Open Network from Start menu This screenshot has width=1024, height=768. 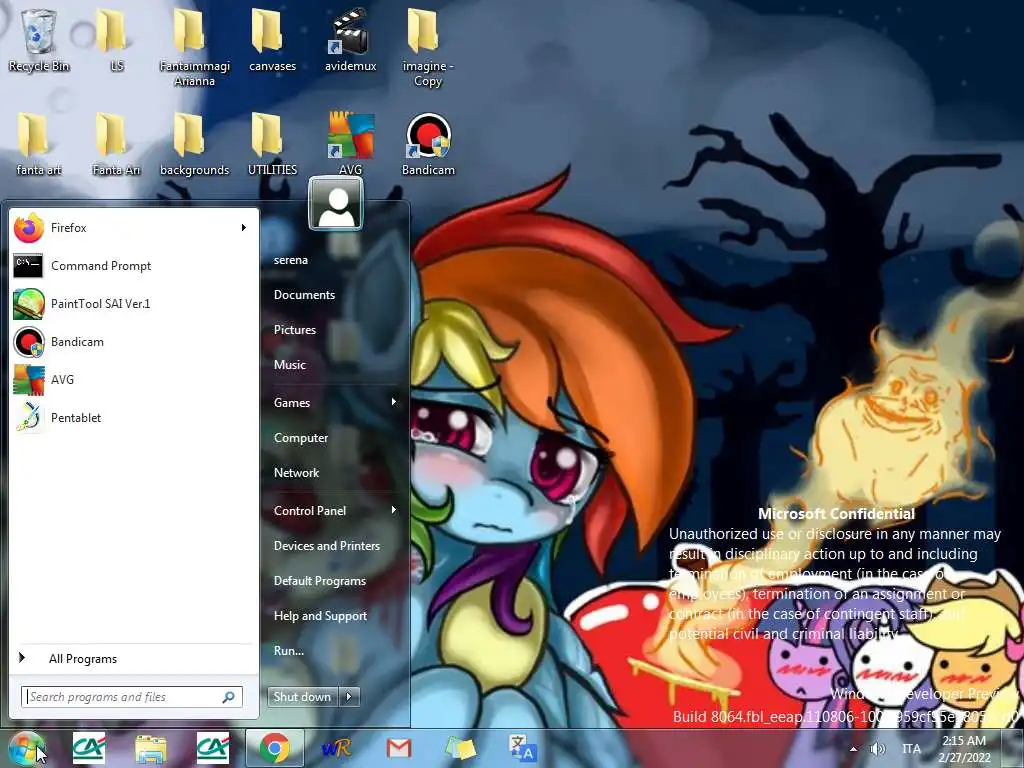296,473
